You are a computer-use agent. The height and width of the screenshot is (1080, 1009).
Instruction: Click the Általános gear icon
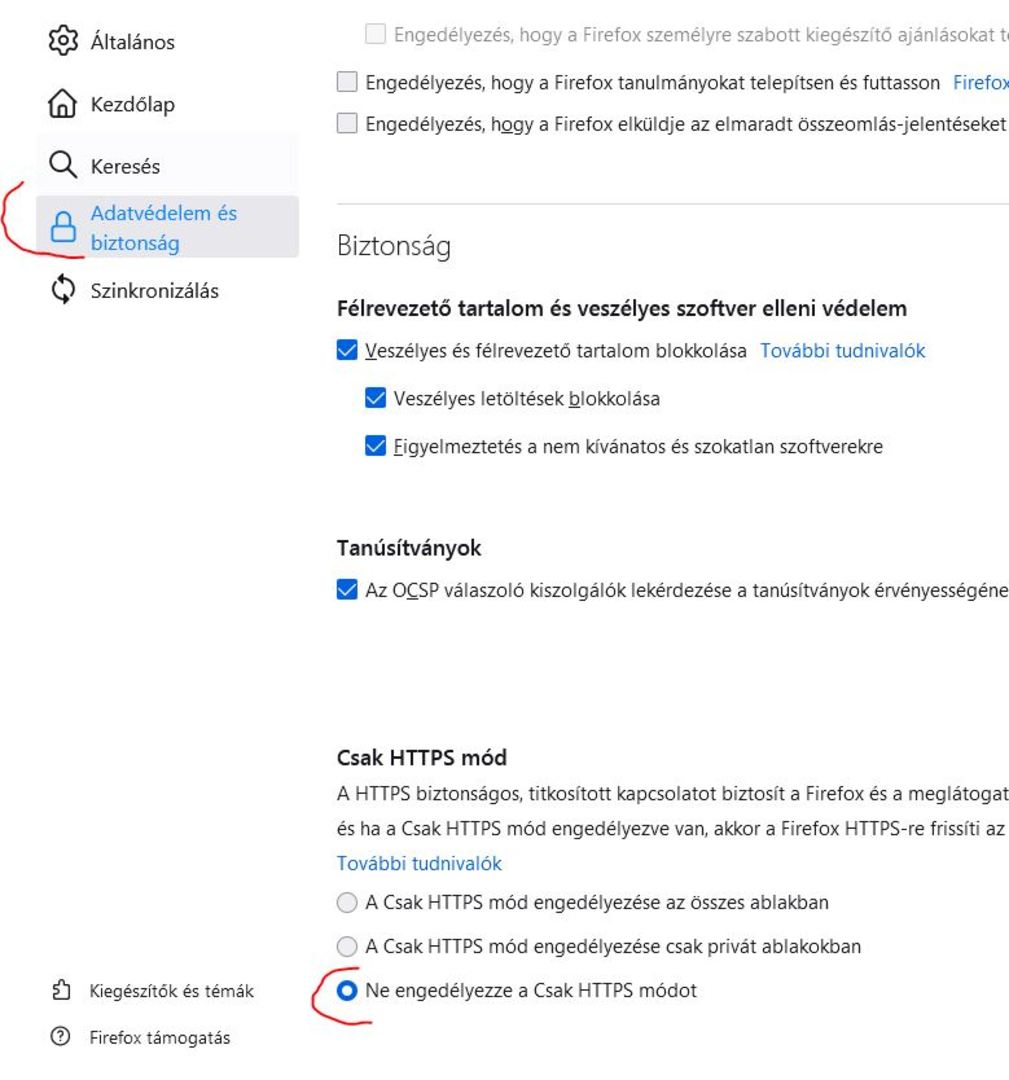tap(63, 42)
